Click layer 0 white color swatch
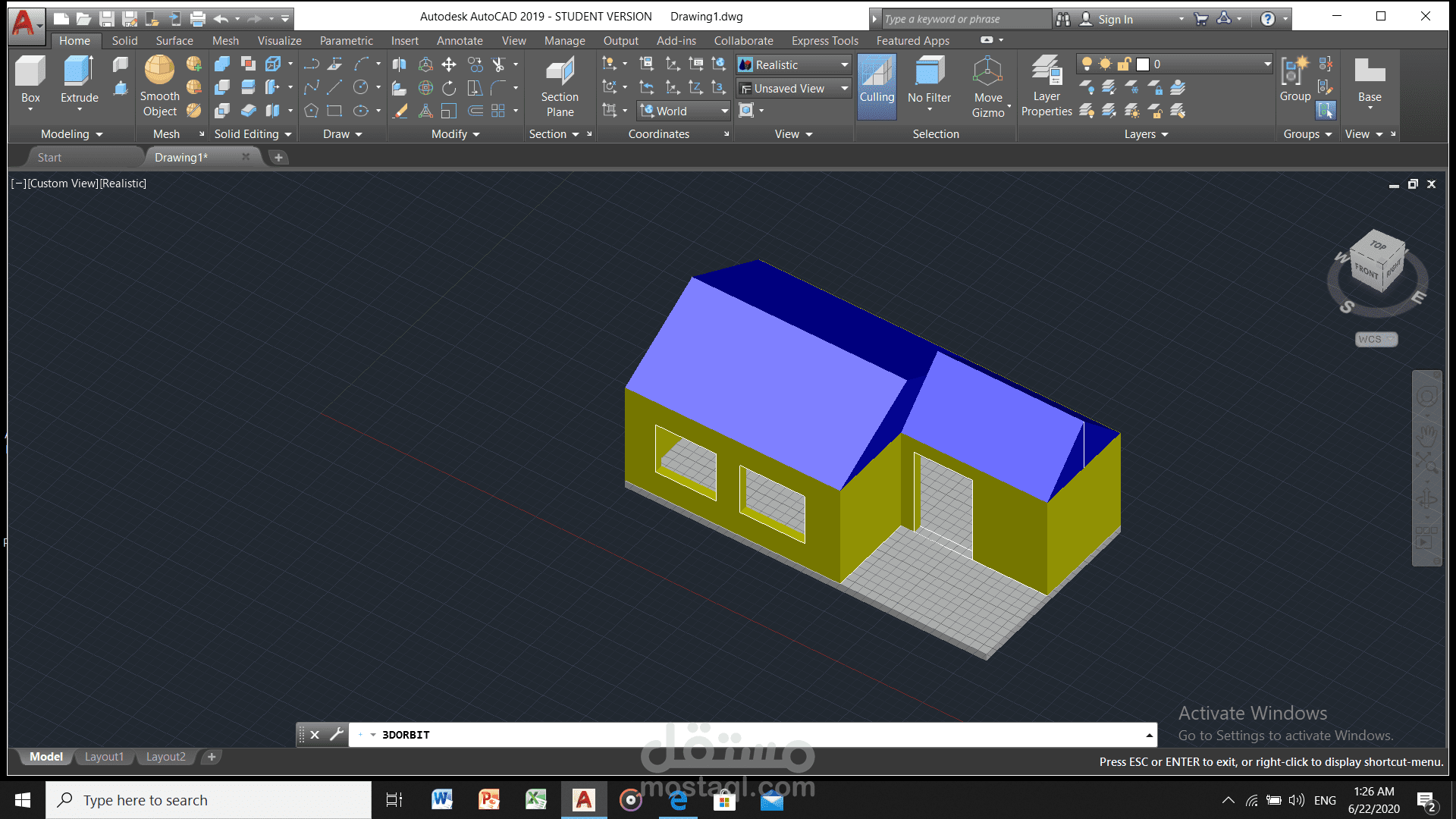Viewport: 1456px width, 819px height. (x=1143, y=64)
